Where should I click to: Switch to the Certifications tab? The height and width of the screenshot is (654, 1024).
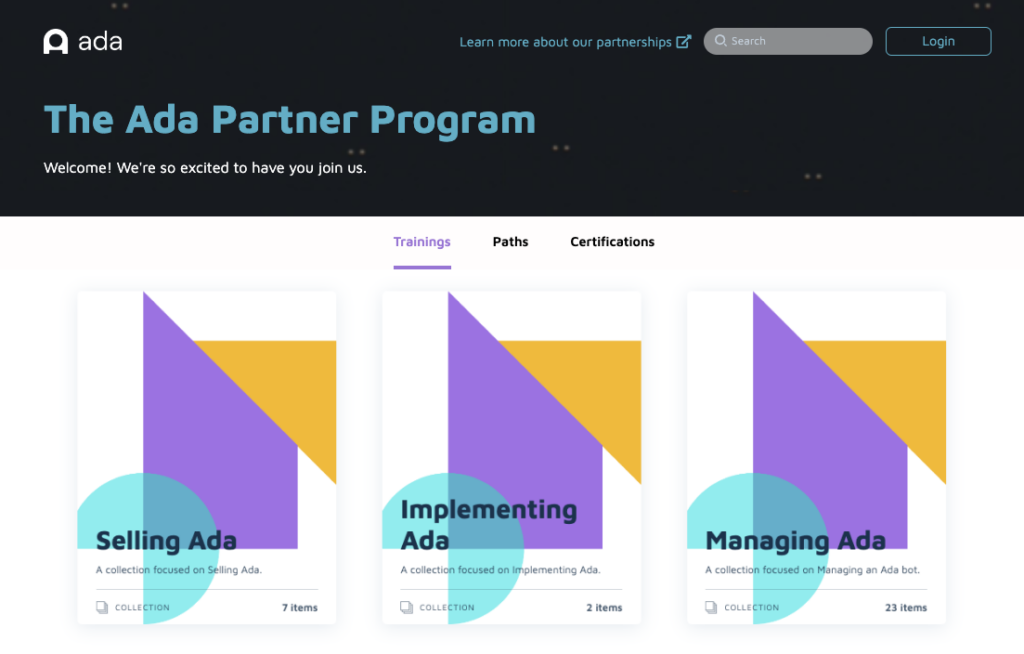point(612,242)
